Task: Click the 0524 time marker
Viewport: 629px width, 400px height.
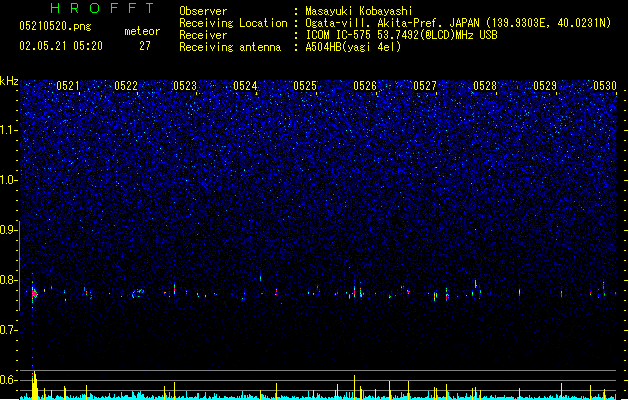Action: tap(245, 86)
